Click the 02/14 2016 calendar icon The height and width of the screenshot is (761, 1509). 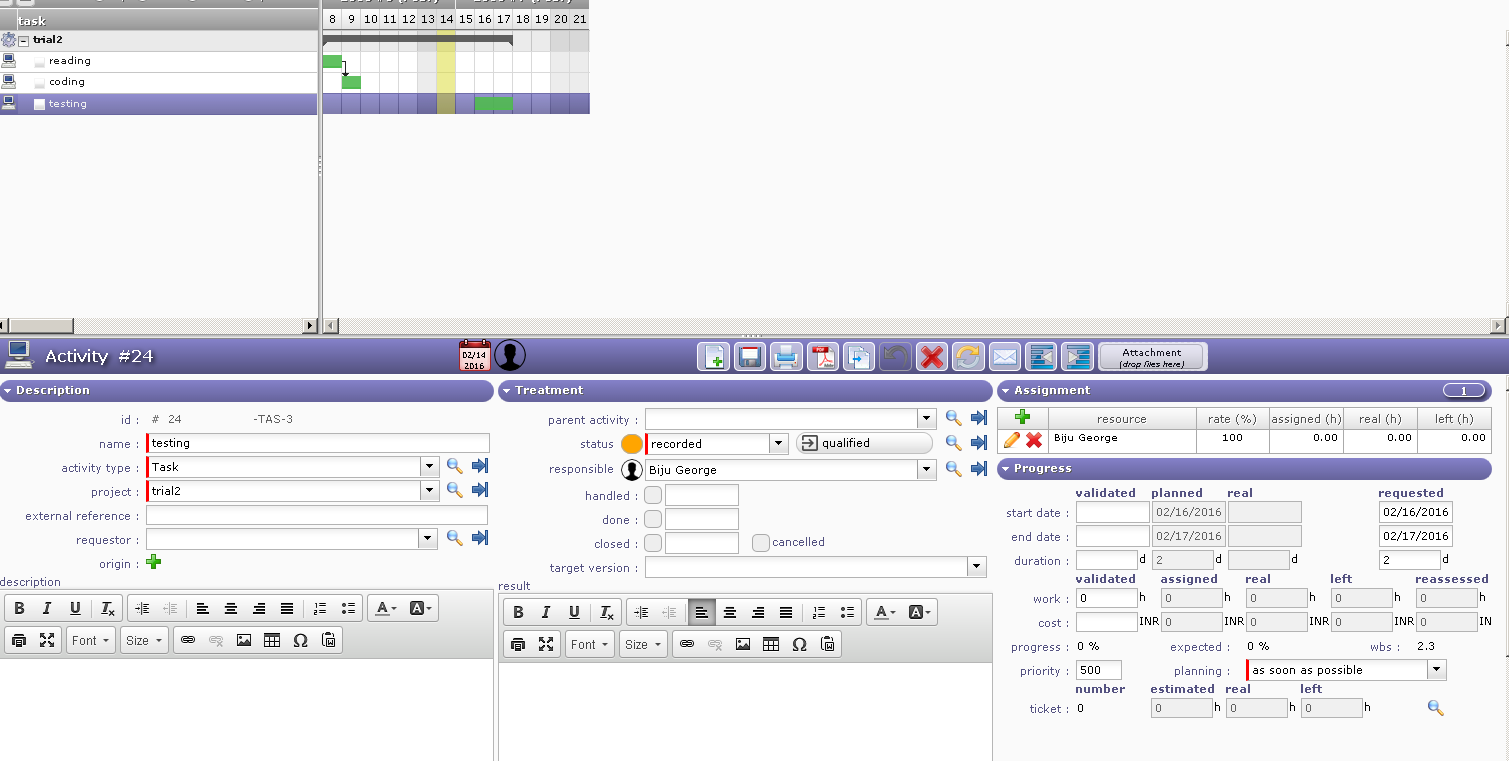(x=474, y=356)
